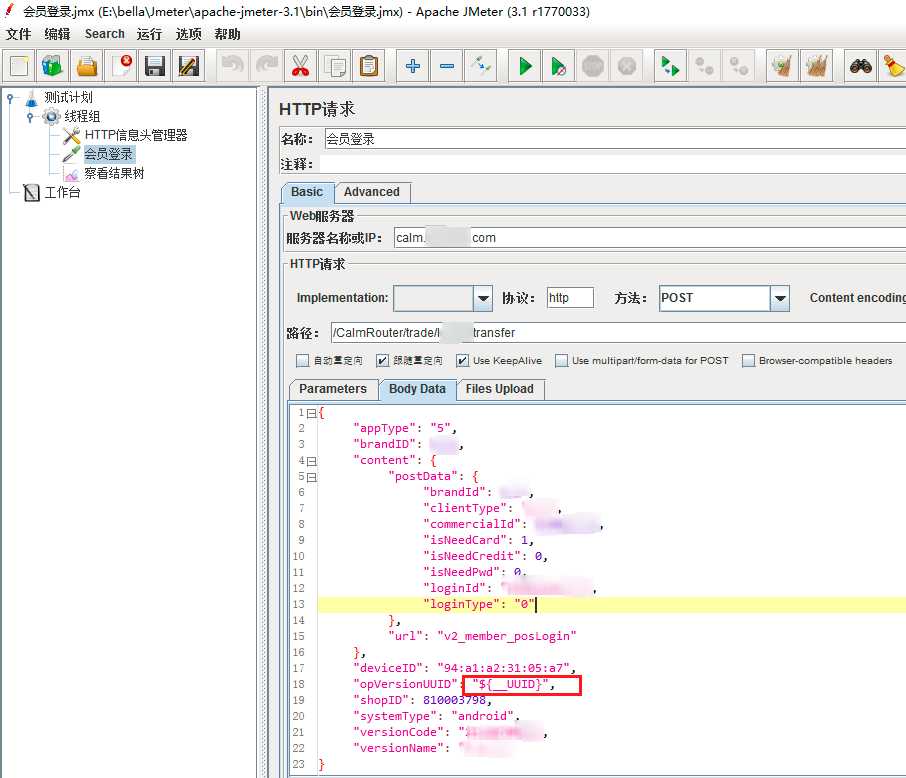
Task: Toggle Use KeepAlive checkbox
Action: pyautogui.click(x=462, y=361)
